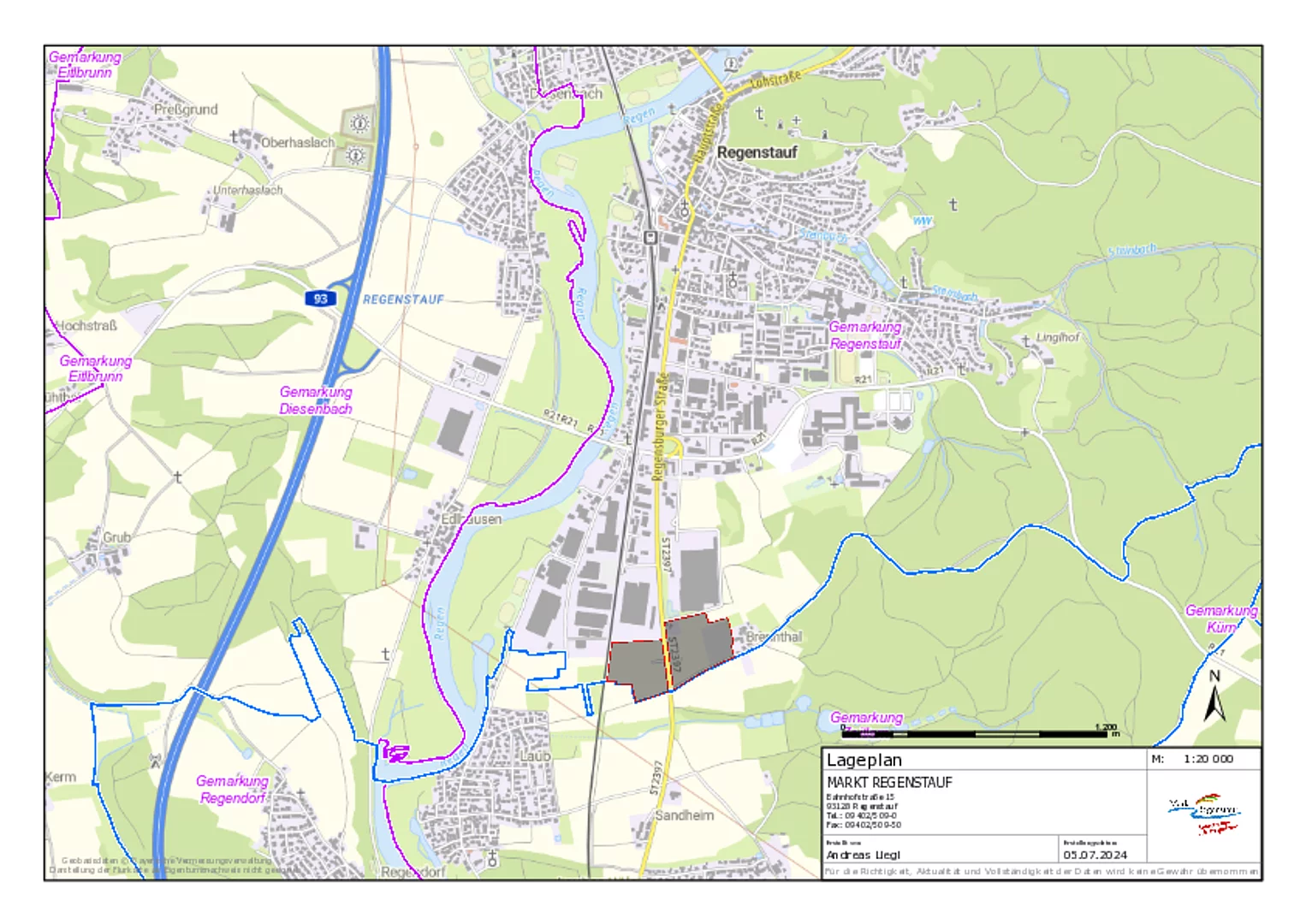Click the cross symbol next to Oberhaslach
This screenshot has width=1306, height=924.
(x=234, y=137)
